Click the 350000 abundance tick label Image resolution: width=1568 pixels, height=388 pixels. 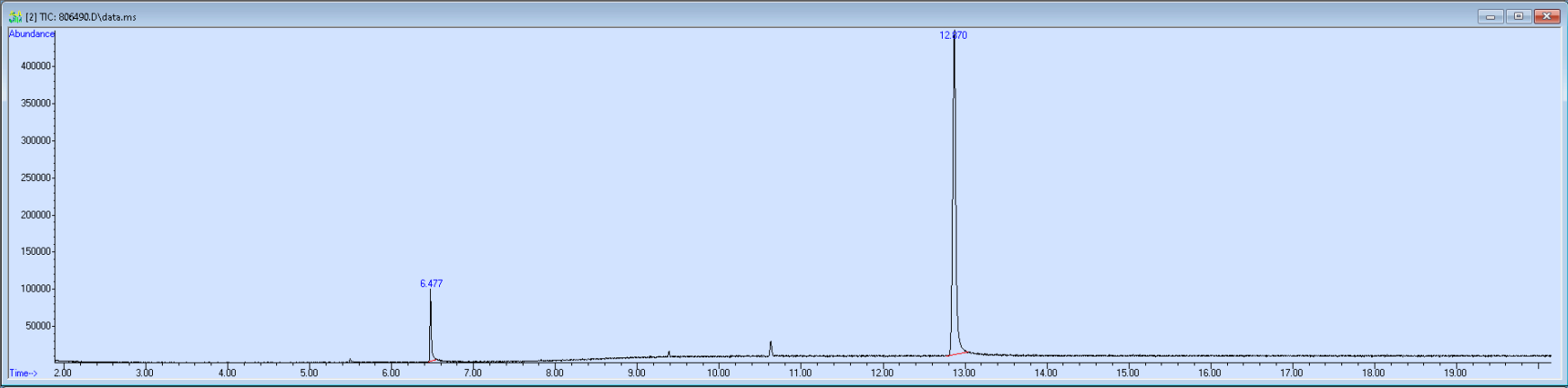coord(35,104)
